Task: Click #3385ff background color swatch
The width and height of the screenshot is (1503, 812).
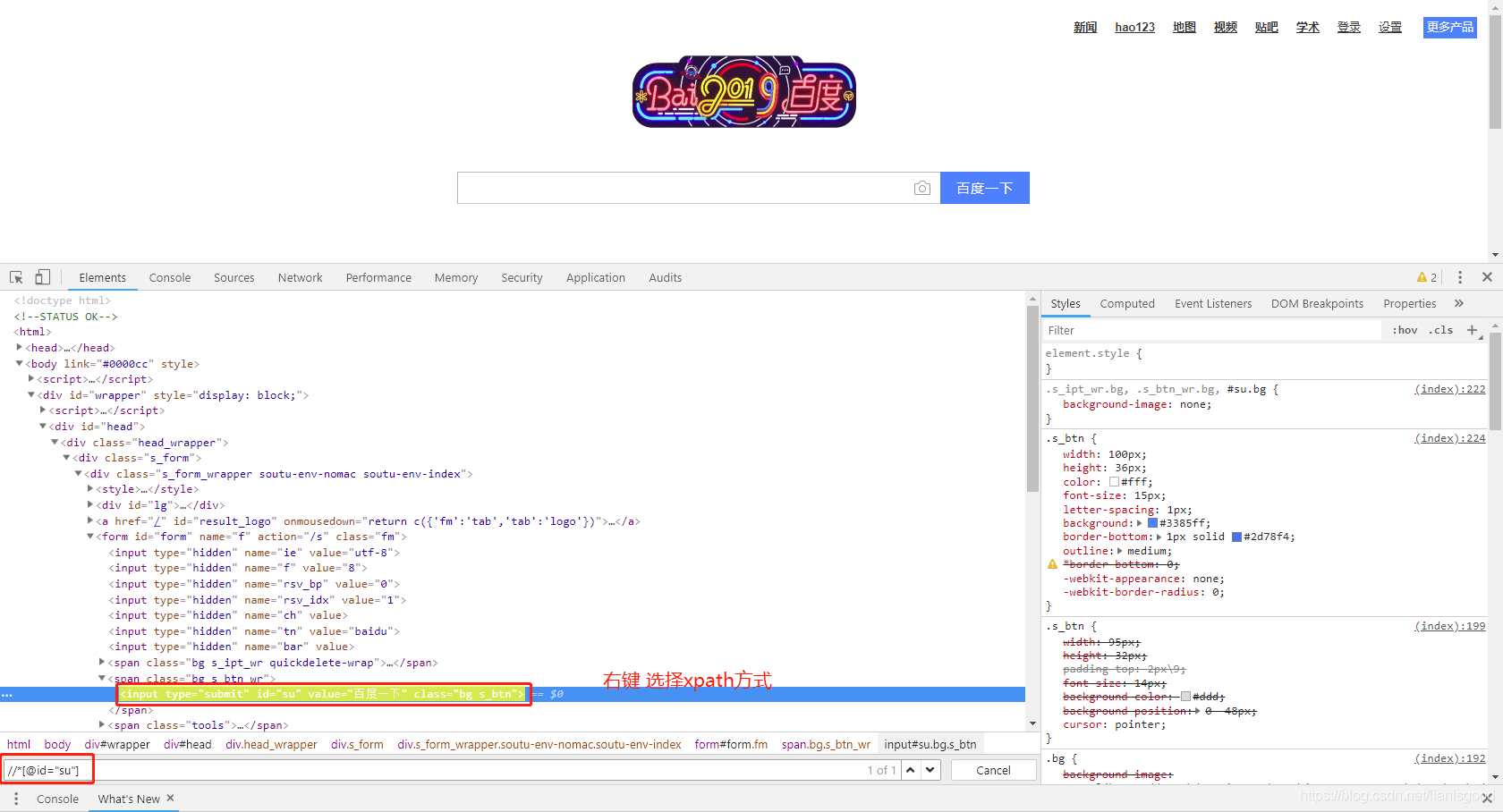Action: tap(1152, 523)
